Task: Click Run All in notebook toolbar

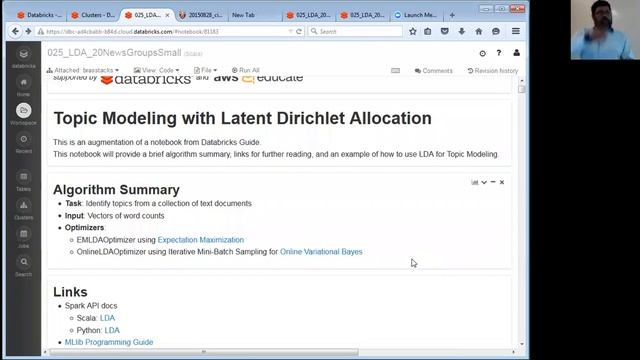Action: (245, 70)
